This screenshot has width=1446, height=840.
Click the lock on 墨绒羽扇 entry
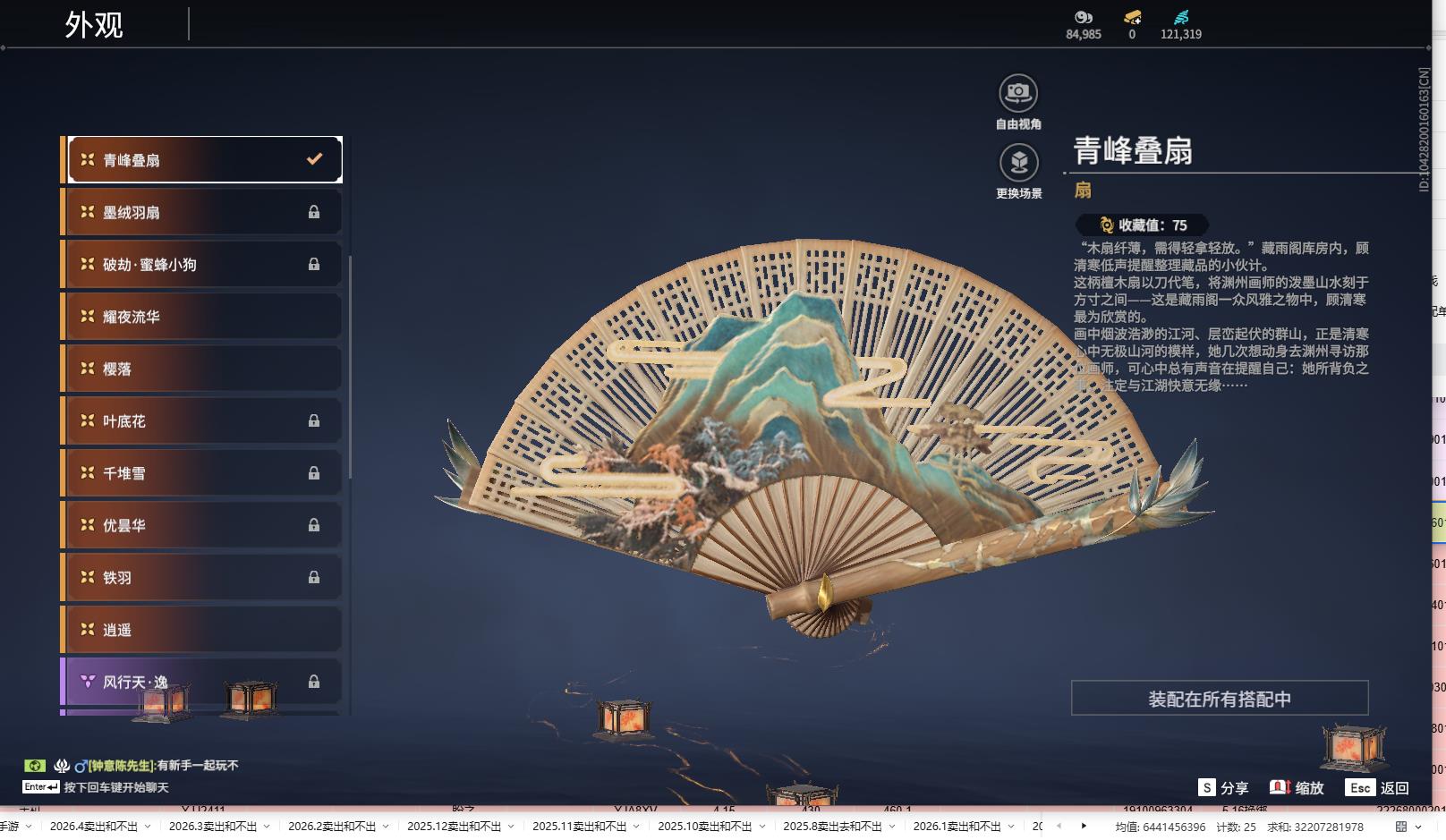pyautogui.click(x=314, y=211)
